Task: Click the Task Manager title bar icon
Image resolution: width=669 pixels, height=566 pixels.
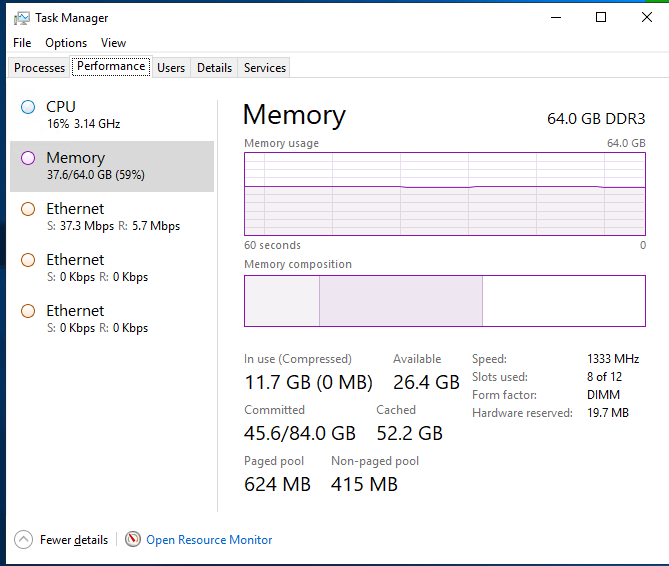Action: pos(21,18)
